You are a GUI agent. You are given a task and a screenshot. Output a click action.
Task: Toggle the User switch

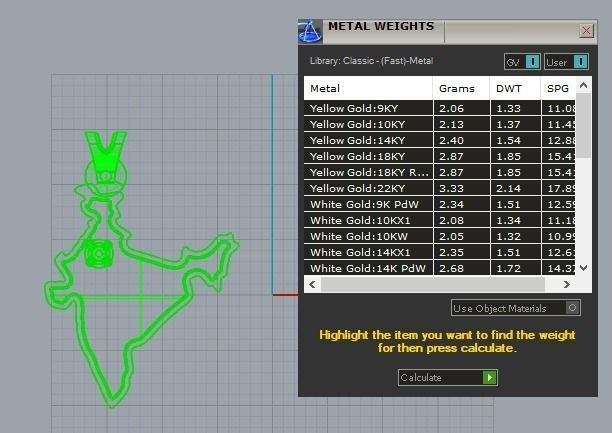tap(566, 62)
